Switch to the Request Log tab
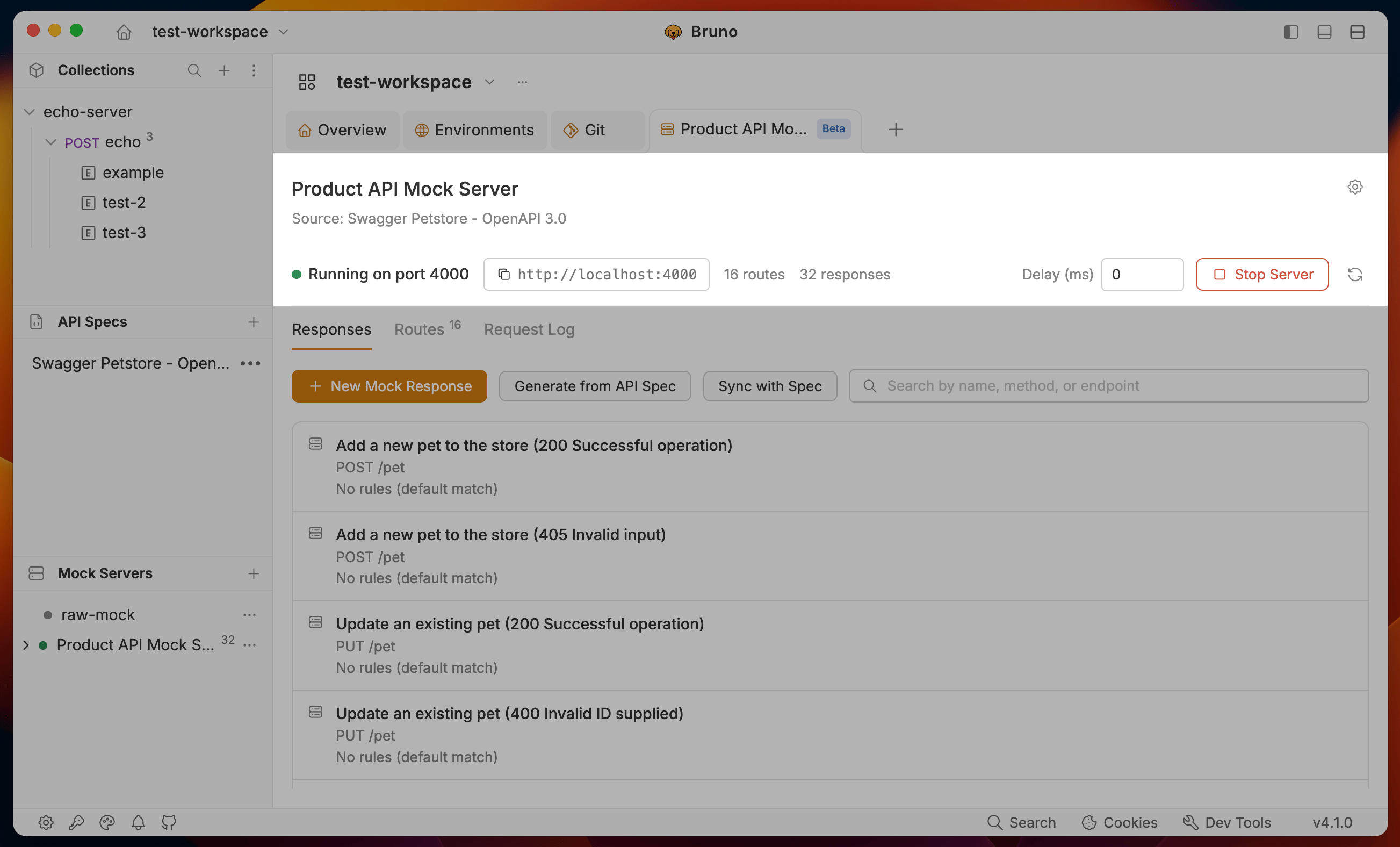The image size is (1400, 847). click(x=529, y=329)
